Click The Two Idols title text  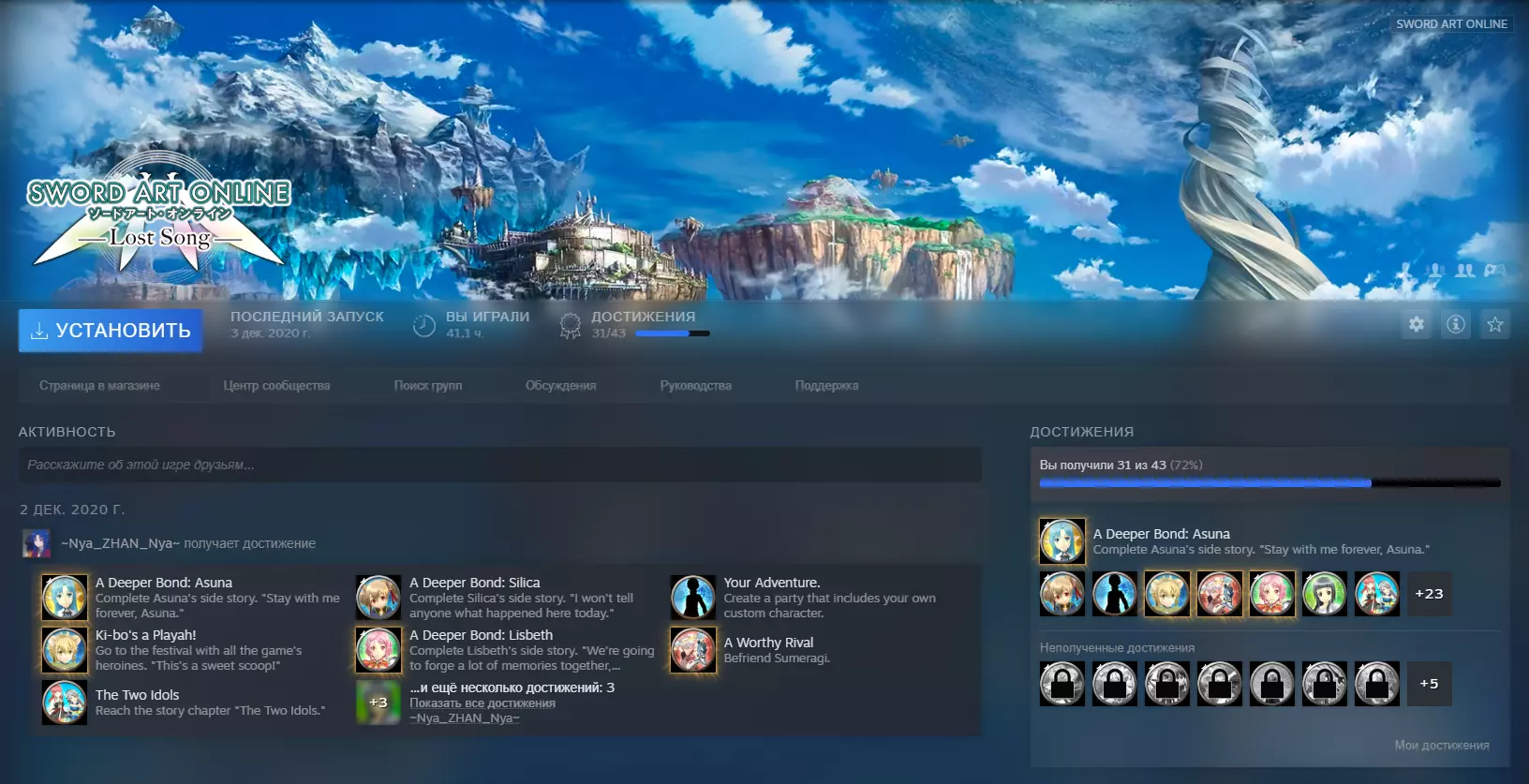pyautogui.click(x=137, y=695)
